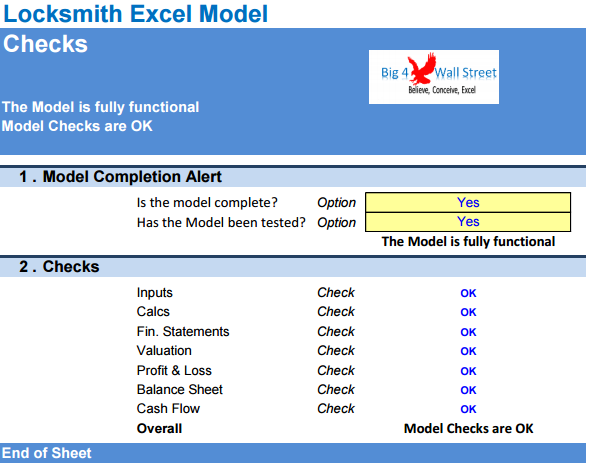Click 'The Model is fully functional' result cell
This screenshot has width=589, height=472.
tap(468, 241)
